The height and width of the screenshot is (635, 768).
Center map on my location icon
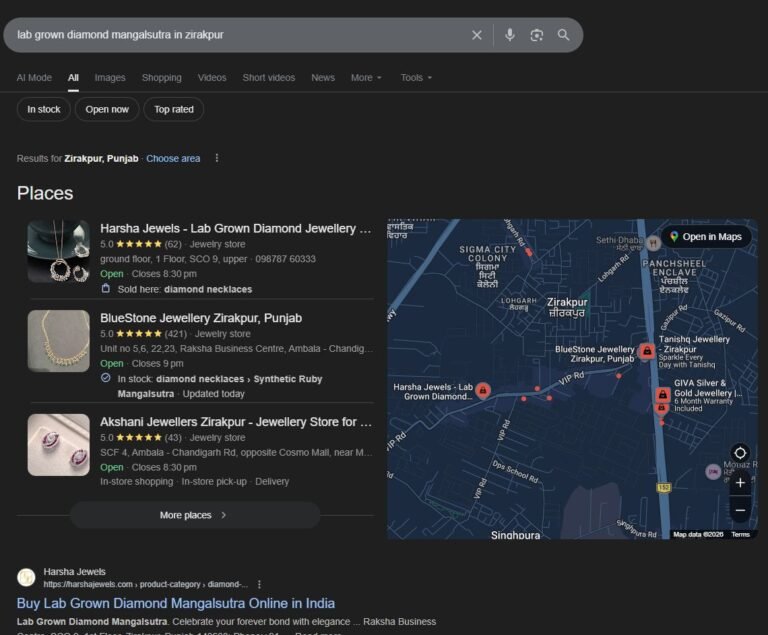pos(740,452)
